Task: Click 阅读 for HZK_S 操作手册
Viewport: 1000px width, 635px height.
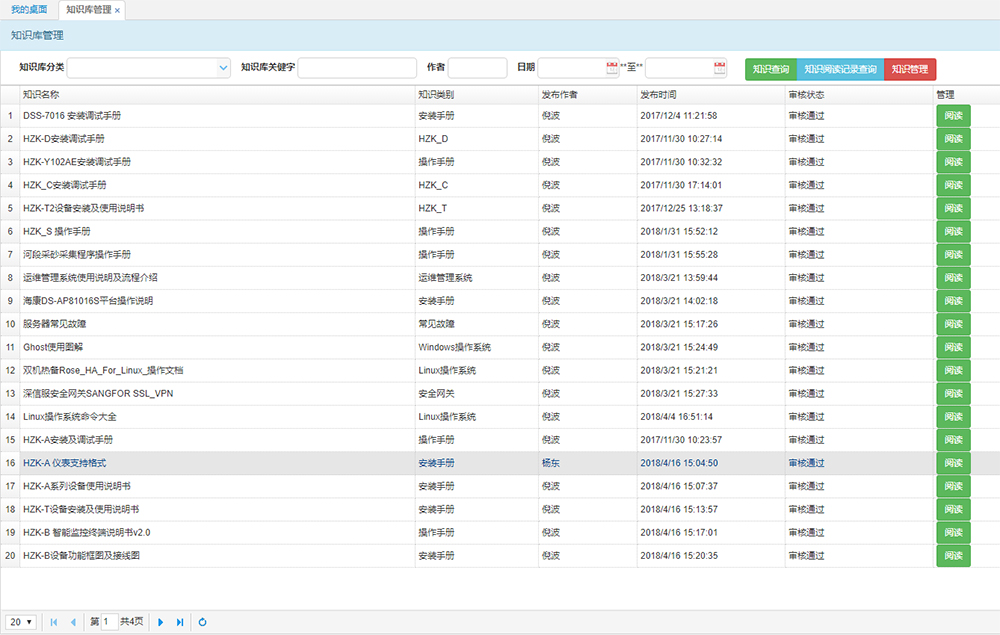Action: (953, 231)
